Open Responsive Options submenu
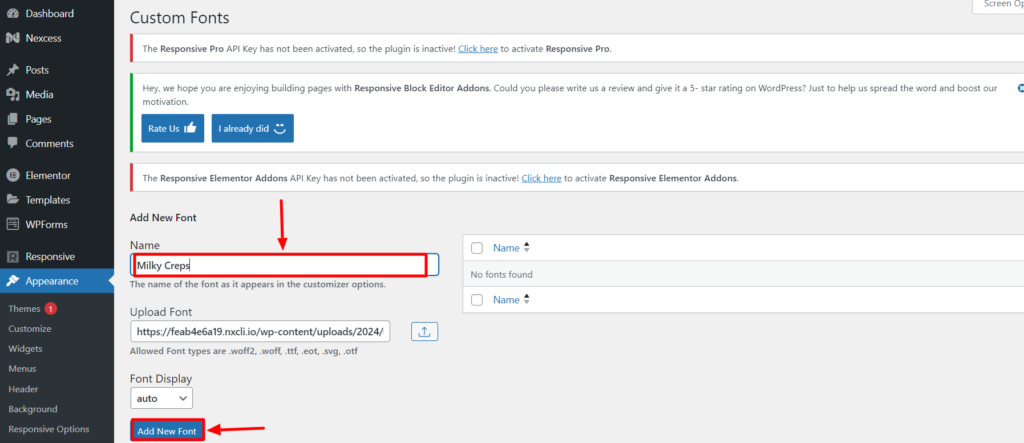This screenshot has height=443, width=1024. click(x=49, y=429)
